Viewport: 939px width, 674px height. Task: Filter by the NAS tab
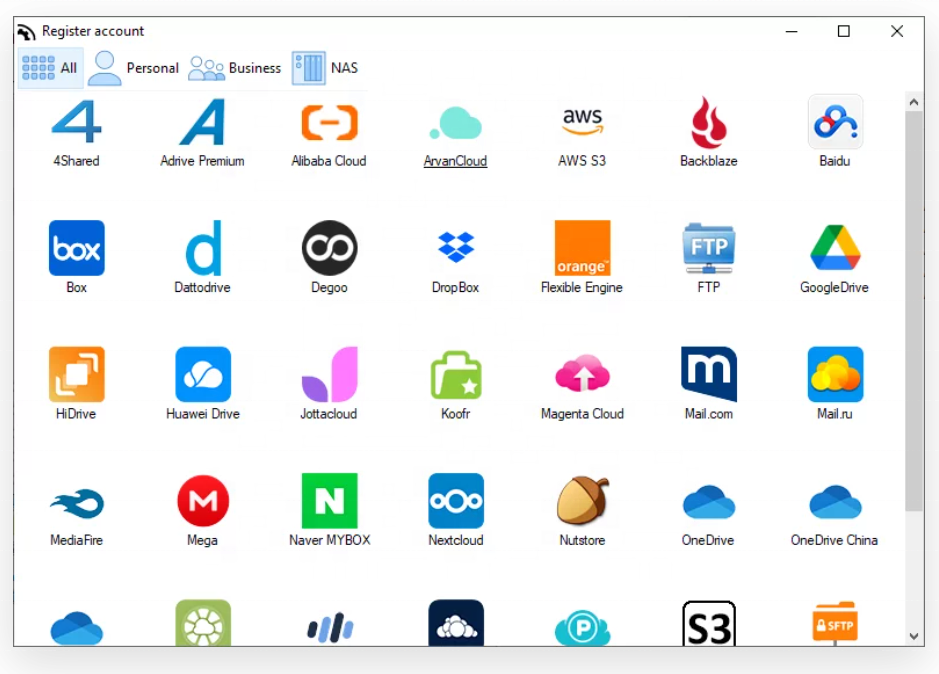[x=326, y=68]
